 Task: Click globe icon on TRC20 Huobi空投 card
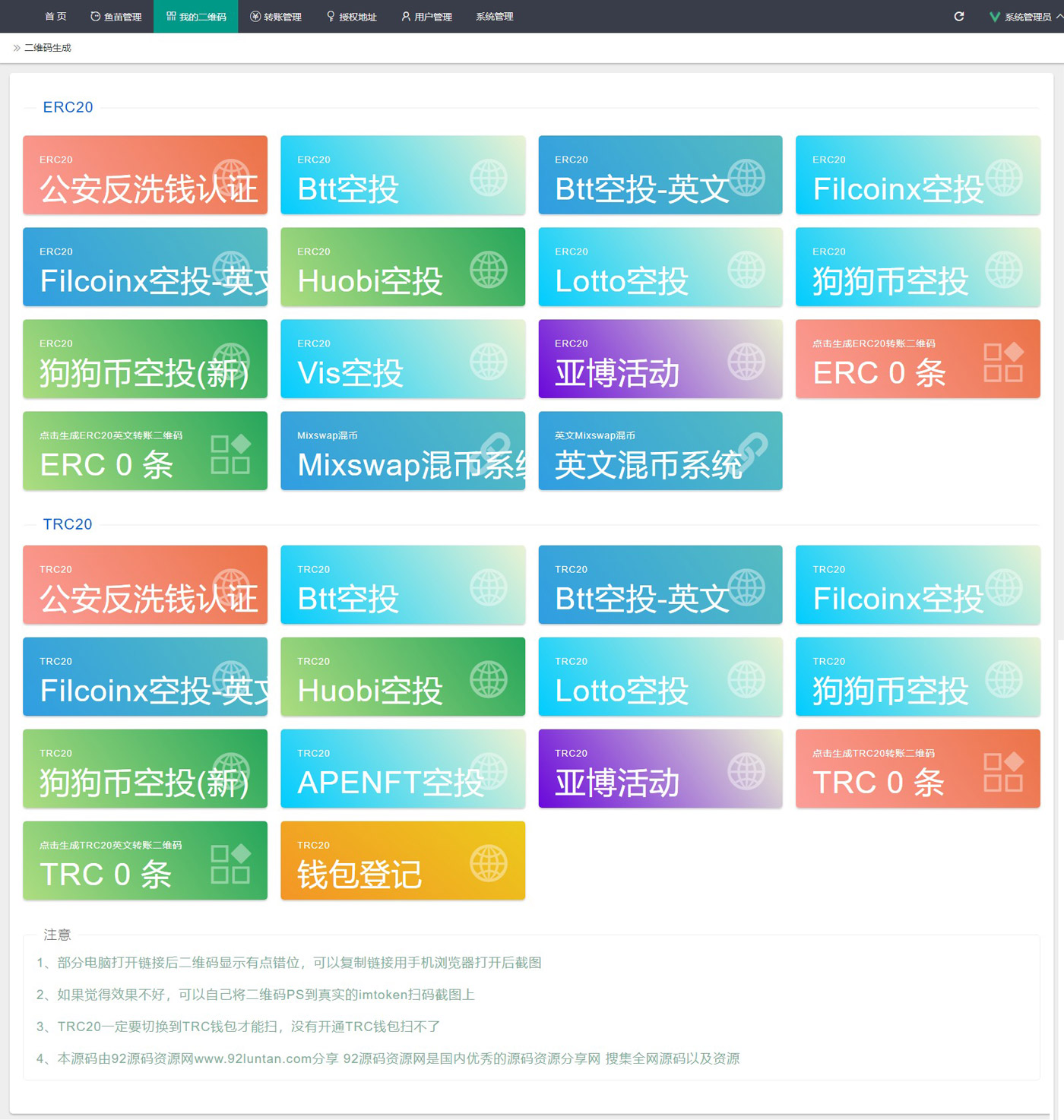click(489, 679)
